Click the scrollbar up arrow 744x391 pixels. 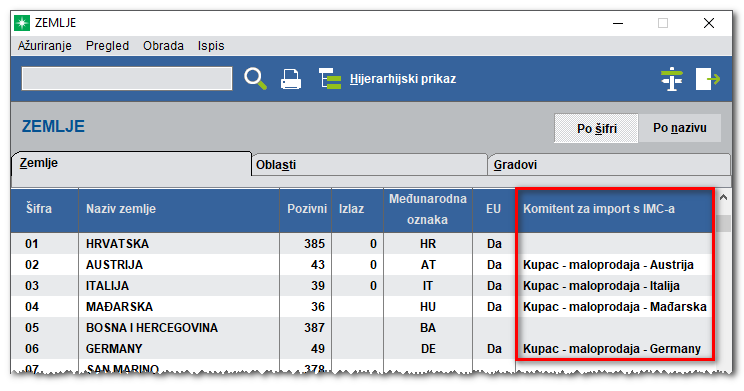tap(723, 197)
